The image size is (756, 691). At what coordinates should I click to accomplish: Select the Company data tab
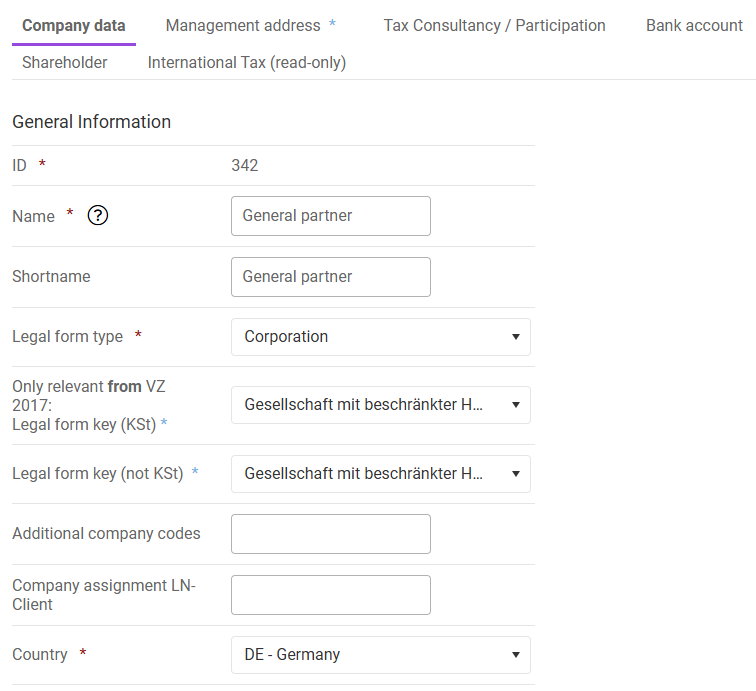coord(74,26)
